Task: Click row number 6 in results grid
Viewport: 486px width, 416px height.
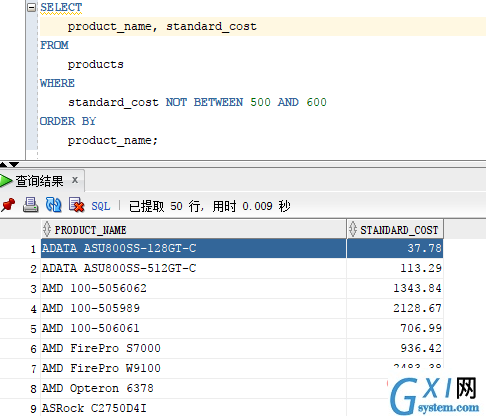Action: [33, 349]
